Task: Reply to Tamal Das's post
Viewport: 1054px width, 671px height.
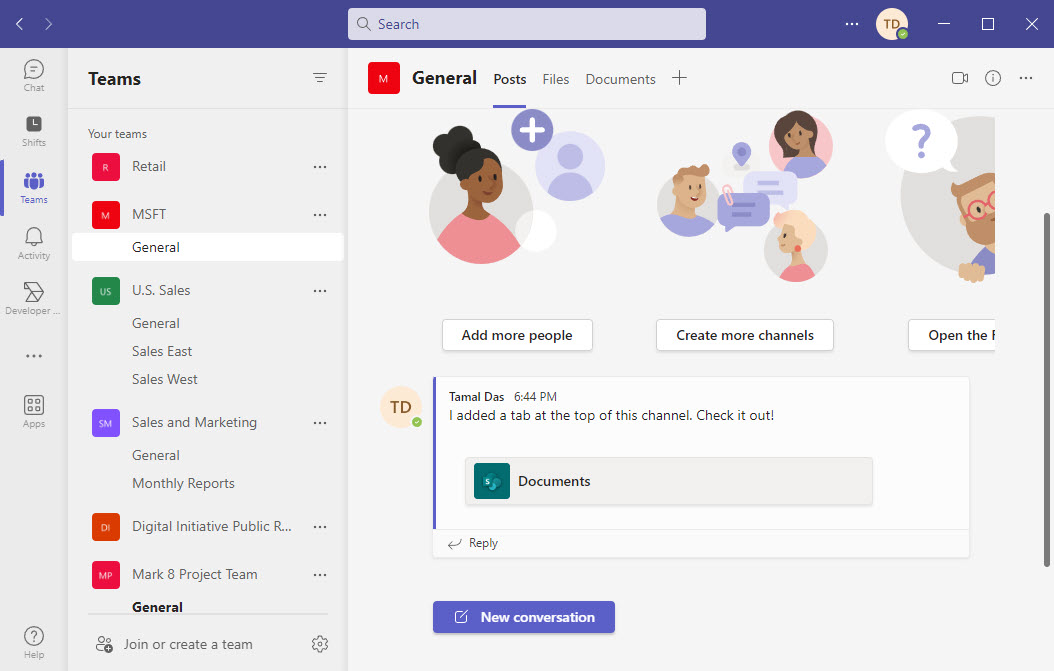Action: coord(473,543)
